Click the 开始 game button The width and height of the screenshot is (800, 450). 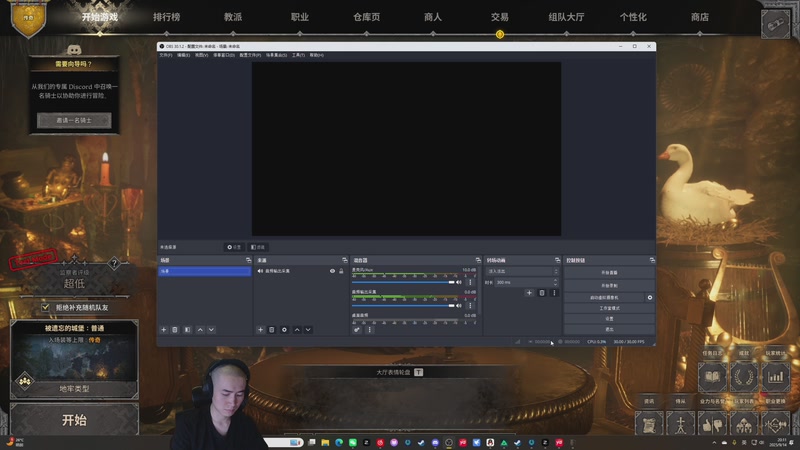pyautogui.click(x=74, y=420)
